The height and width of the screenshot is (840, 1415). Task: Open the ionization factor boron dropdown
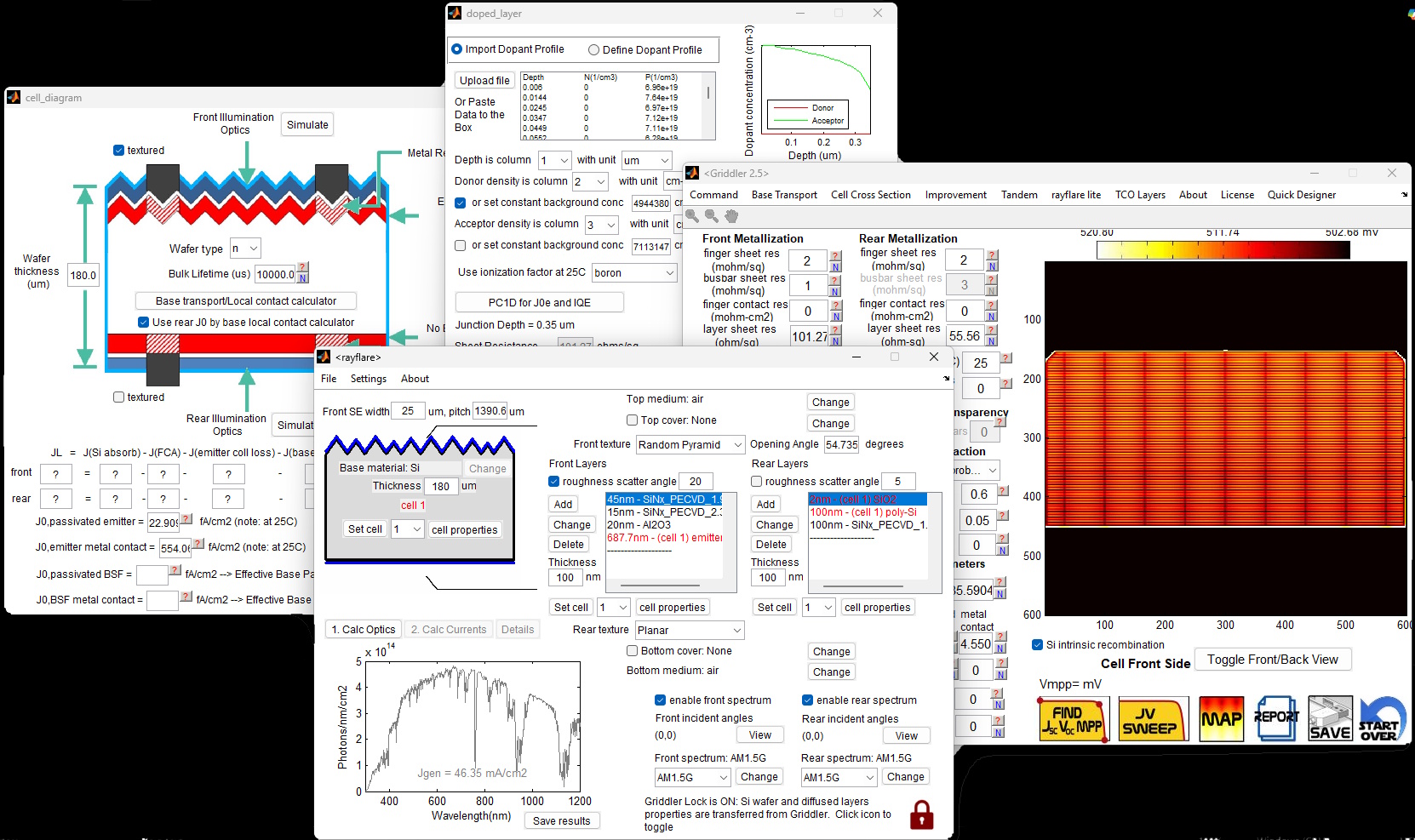point(634,273)
